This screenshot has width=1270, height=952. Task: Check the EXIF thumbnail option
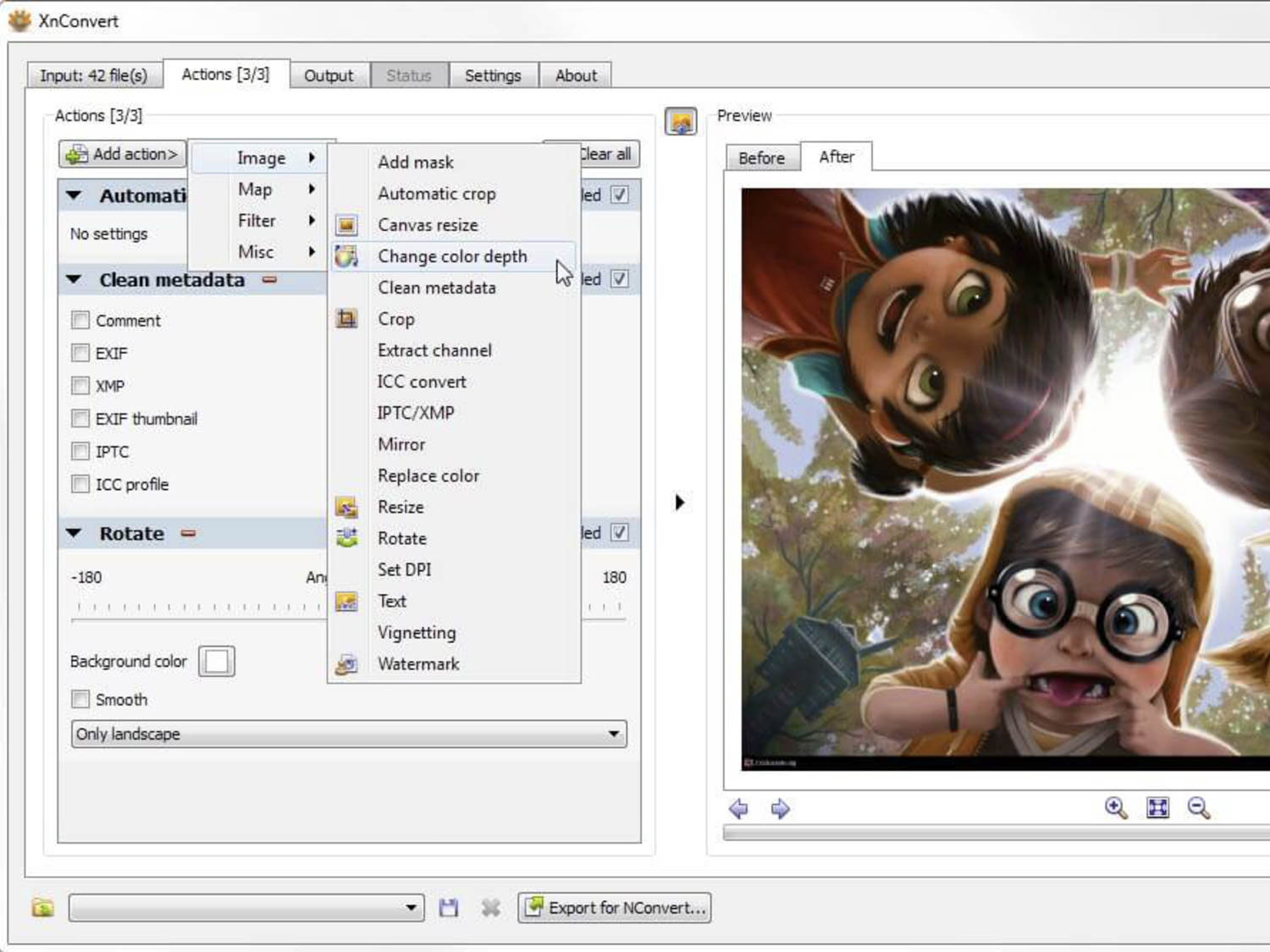tap(80, 418)
